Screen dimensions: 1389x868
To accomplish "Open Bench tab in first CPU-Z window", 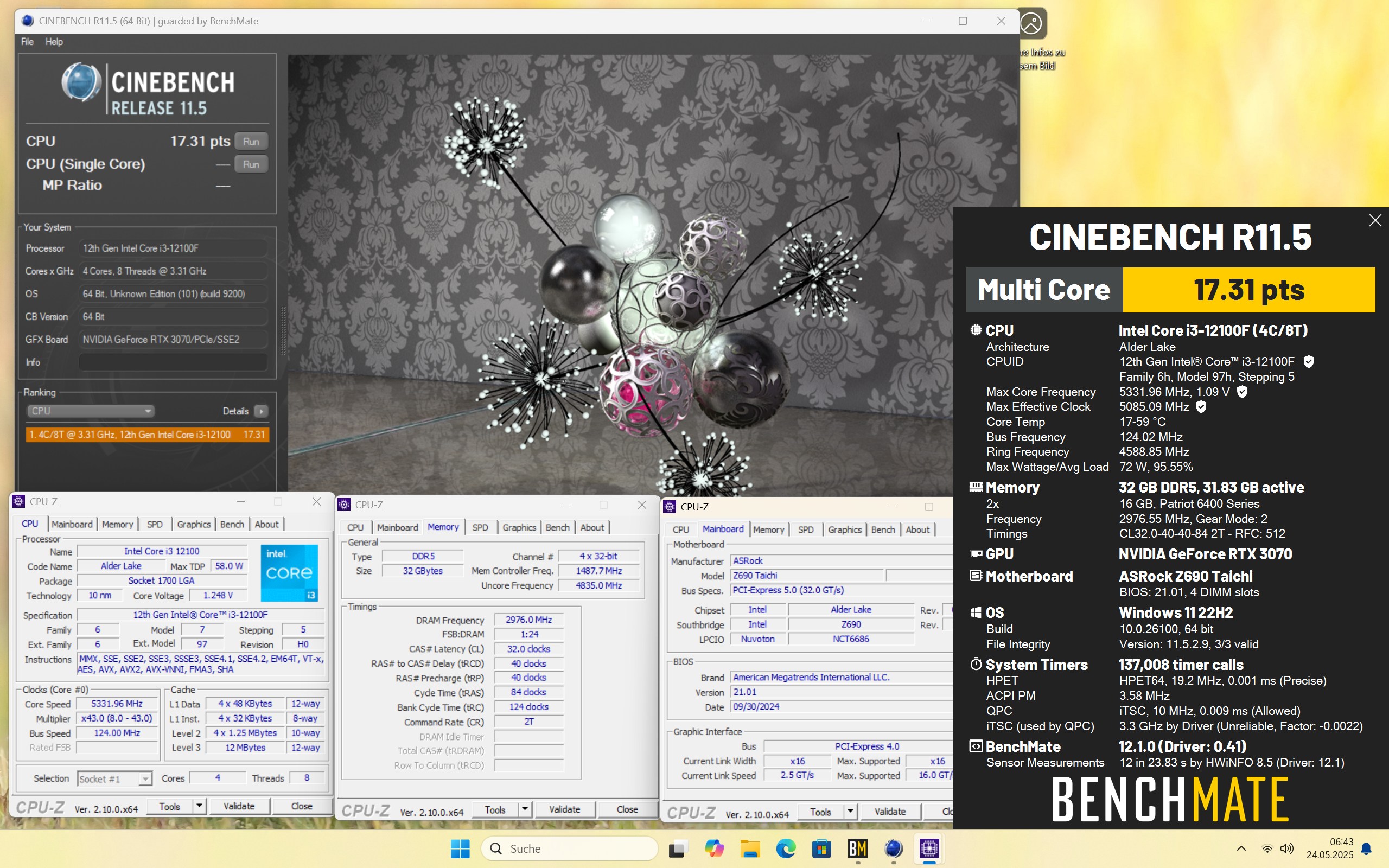I will click(x=232, y=524).
